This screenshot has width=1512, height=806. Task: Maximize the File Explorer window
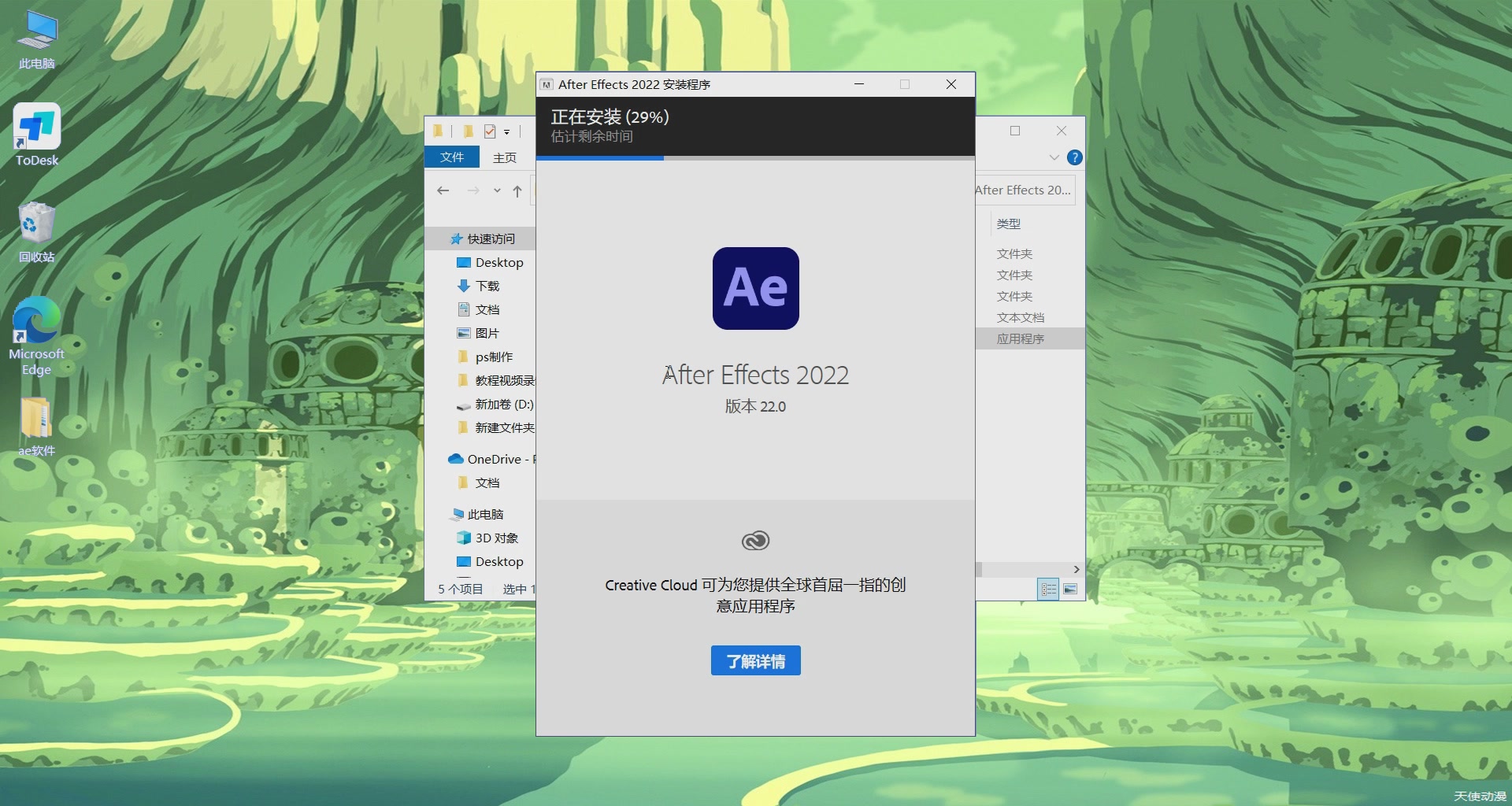[1015, 131]
